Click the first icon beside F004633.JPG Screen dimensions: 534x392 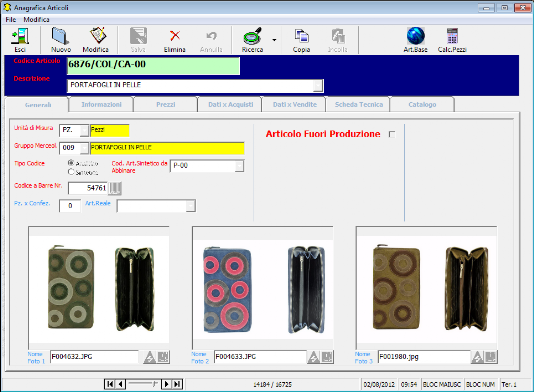[x=313, y=357]
